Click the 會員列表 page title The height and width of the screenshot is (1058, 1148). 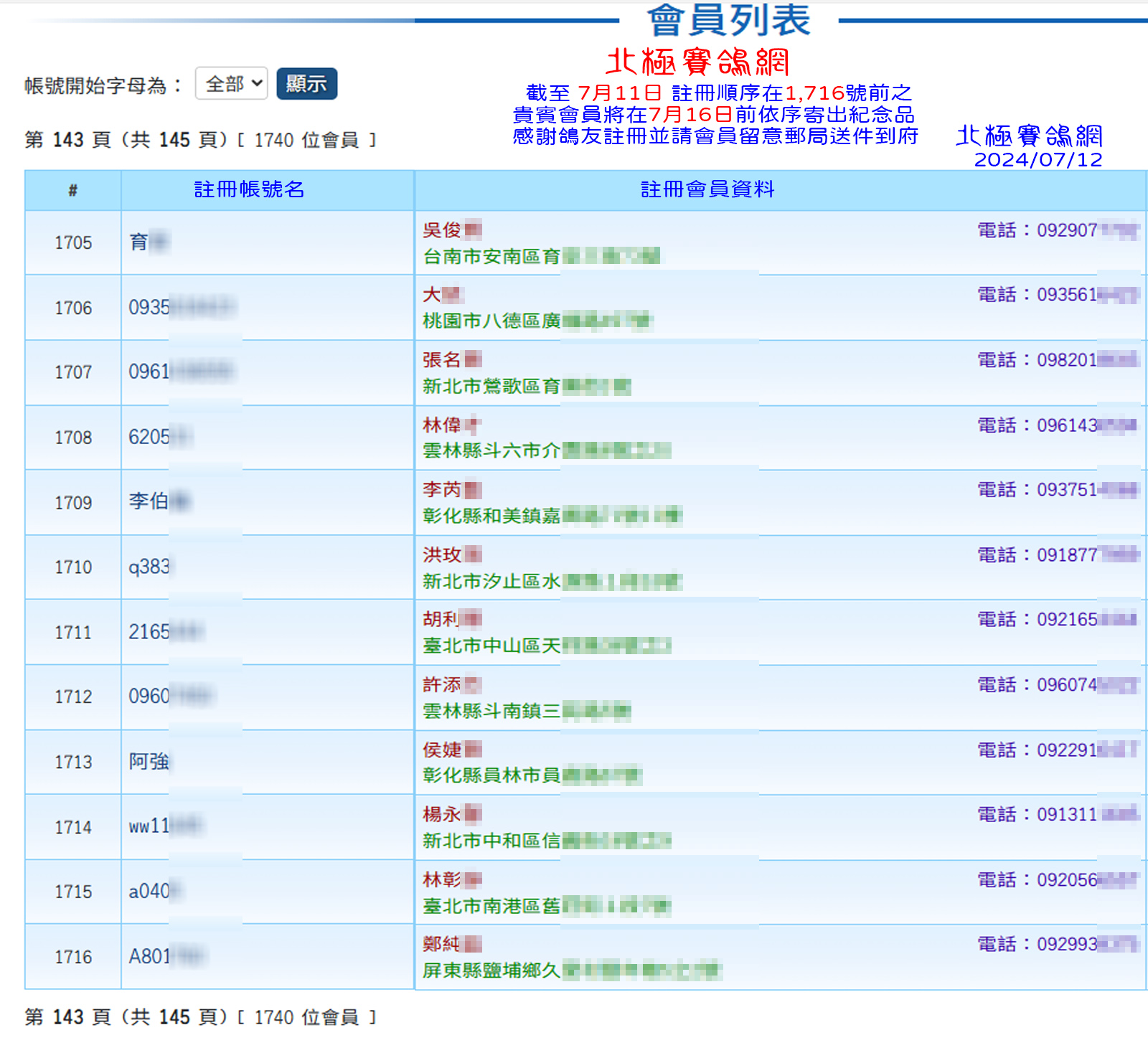point(728,20)
